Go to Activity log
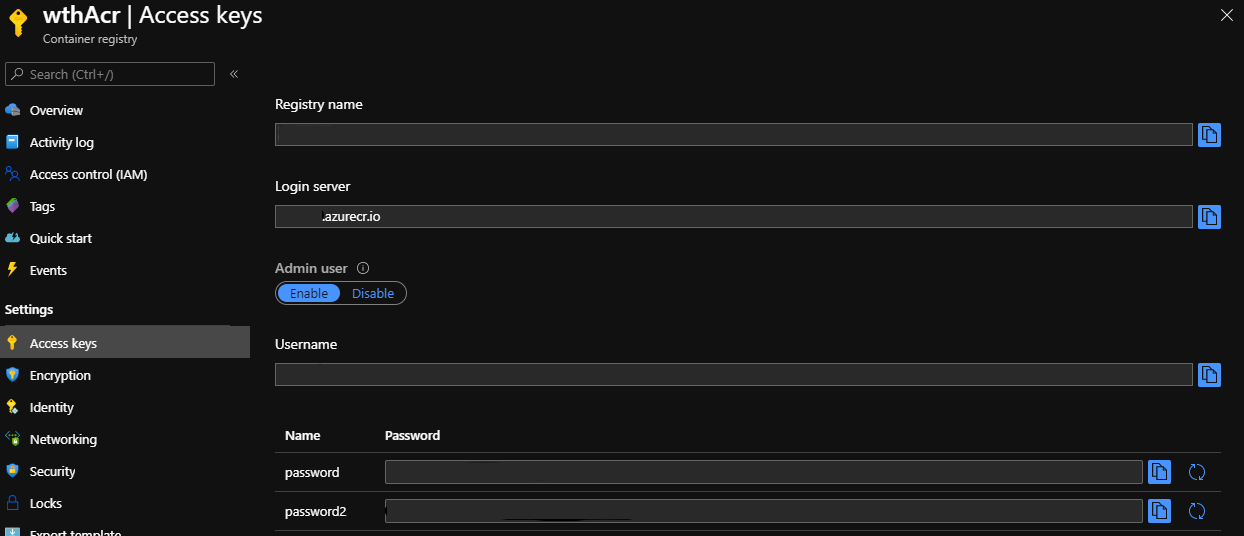 (61, 142)
